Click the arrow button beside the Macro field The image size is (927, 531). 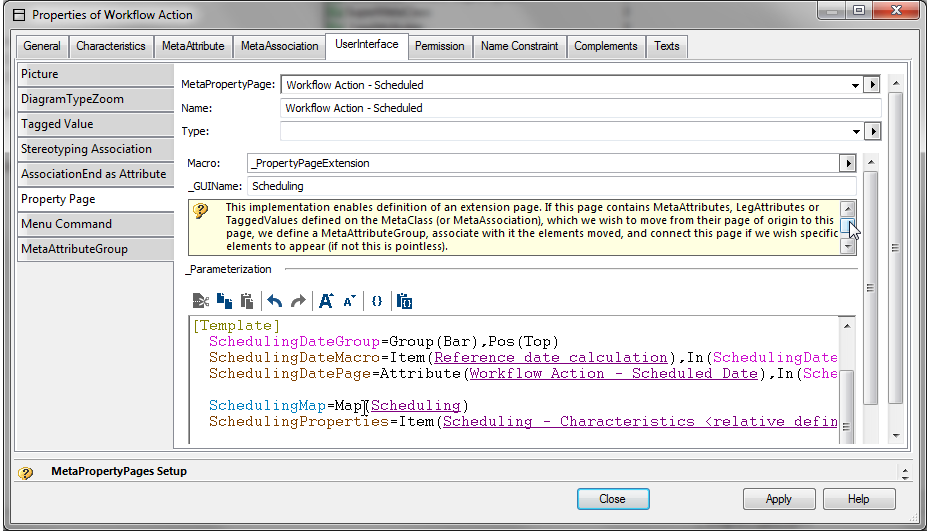[x=848, y=163]
